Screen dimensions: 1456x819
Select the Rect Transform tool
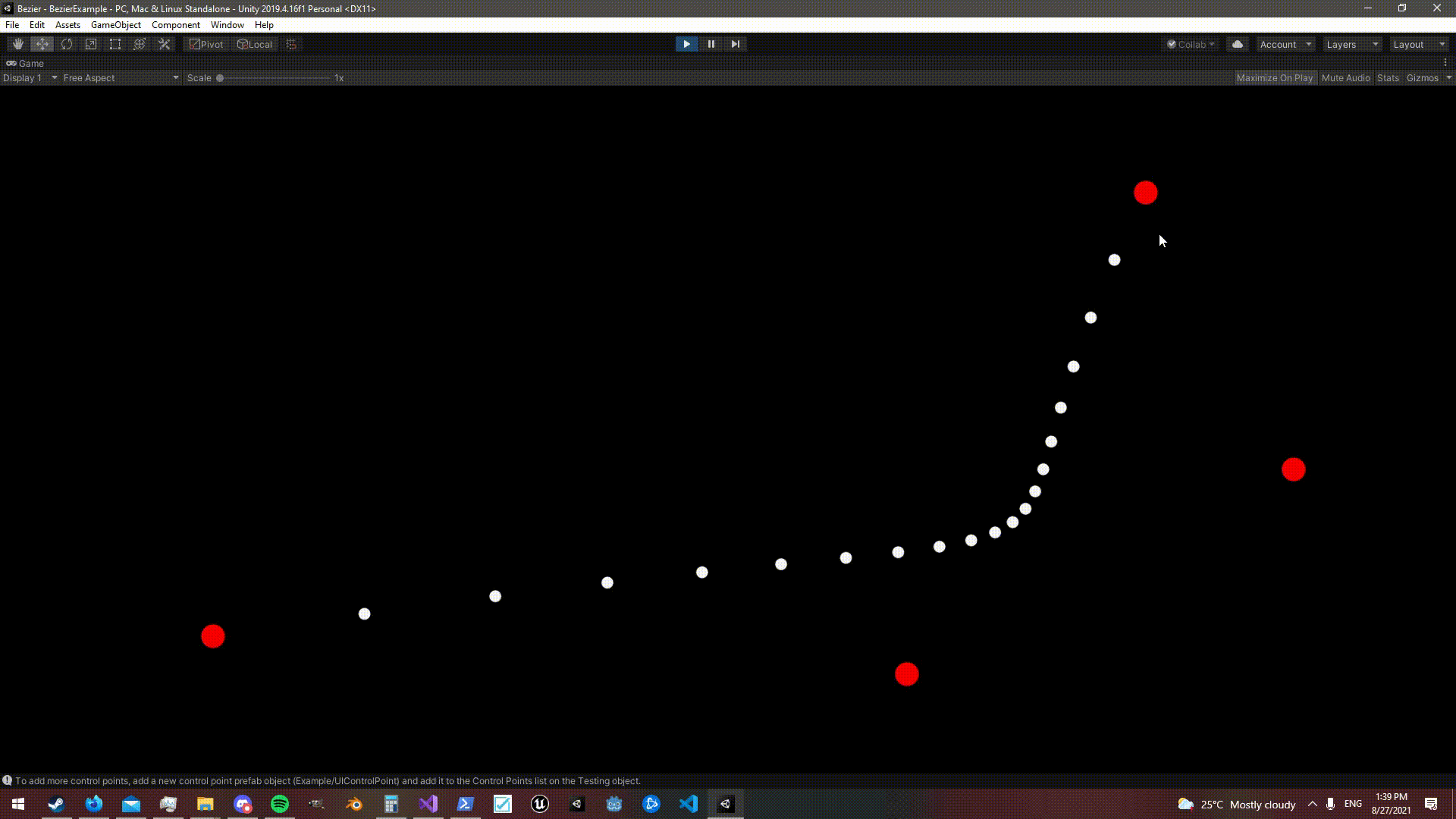115,44
